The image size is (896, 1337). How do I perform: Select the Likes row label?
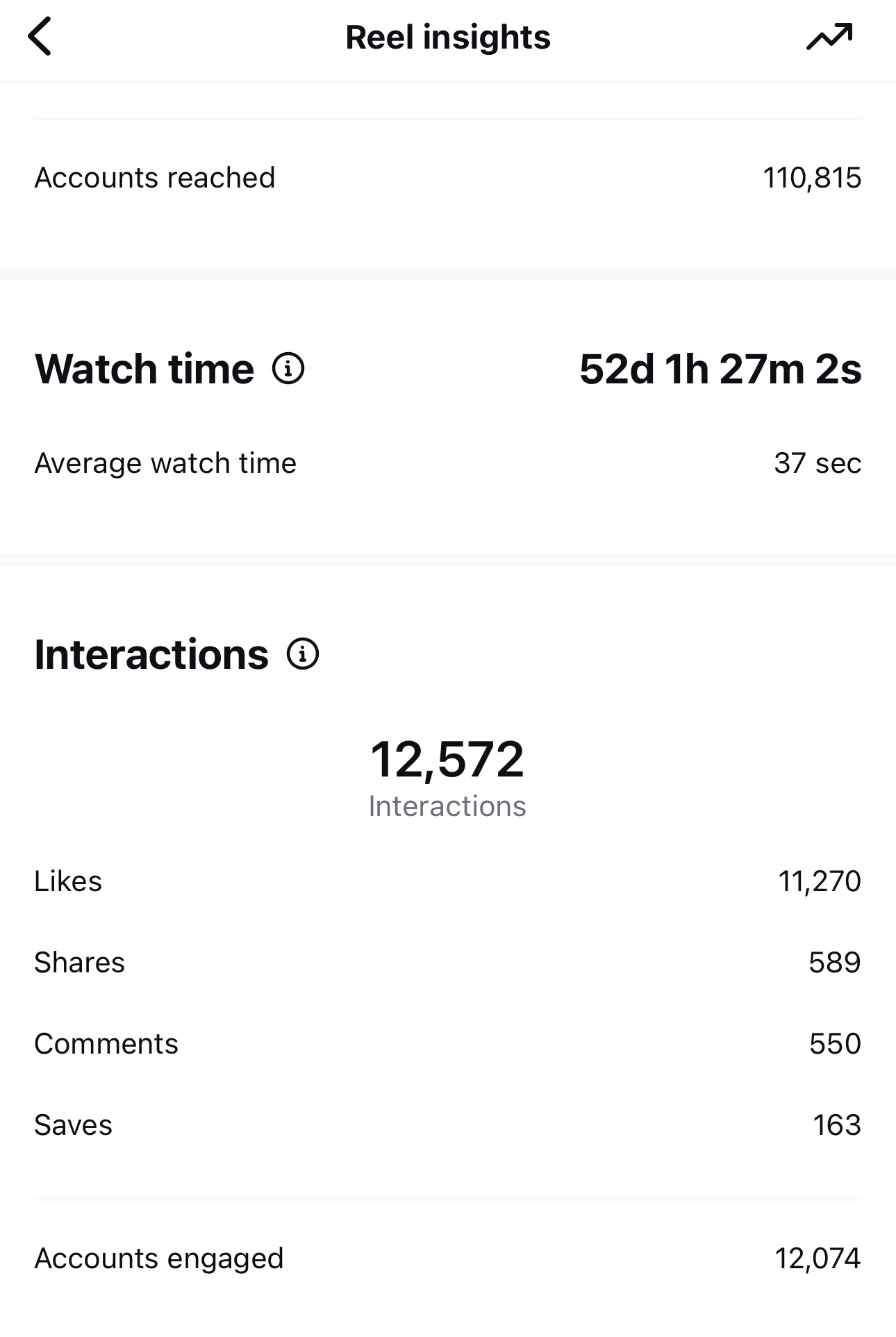[x=68, y=881]
